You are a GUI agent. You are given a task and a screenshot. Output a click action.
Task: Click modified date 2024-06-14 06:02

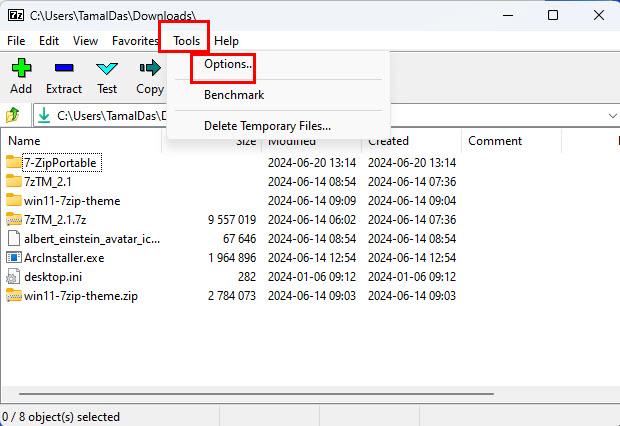coord(312,220)
